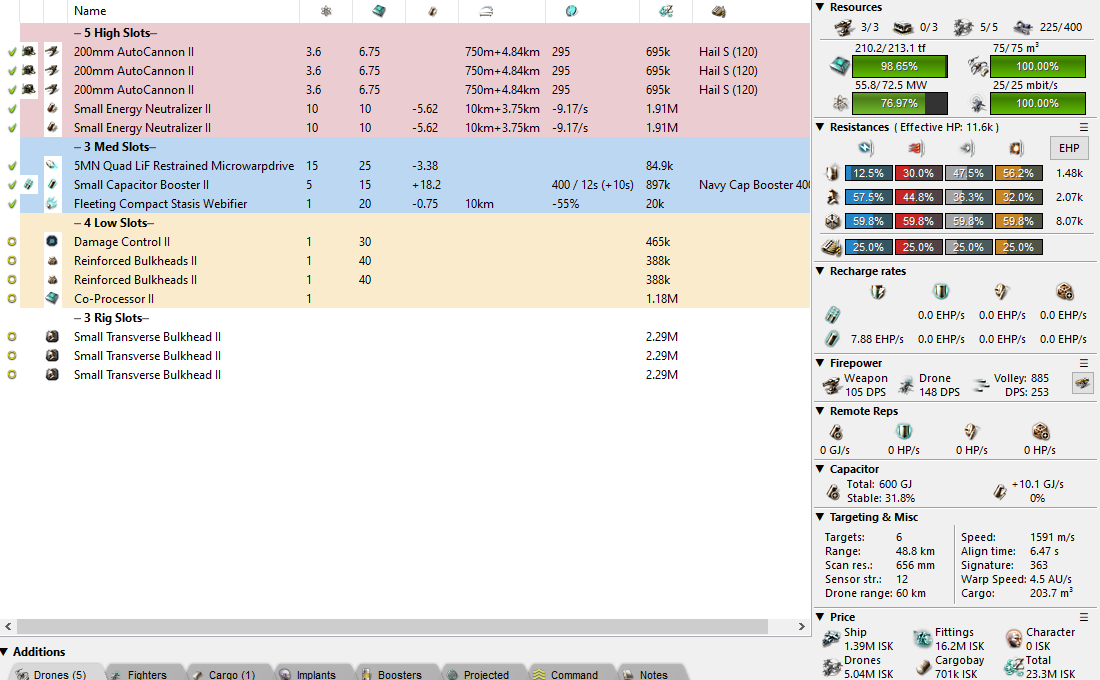Viewport: 1100px width, 680px height.
Task: Click the horizontal scrollbar right arrow
Action: [x=801, y=627]
